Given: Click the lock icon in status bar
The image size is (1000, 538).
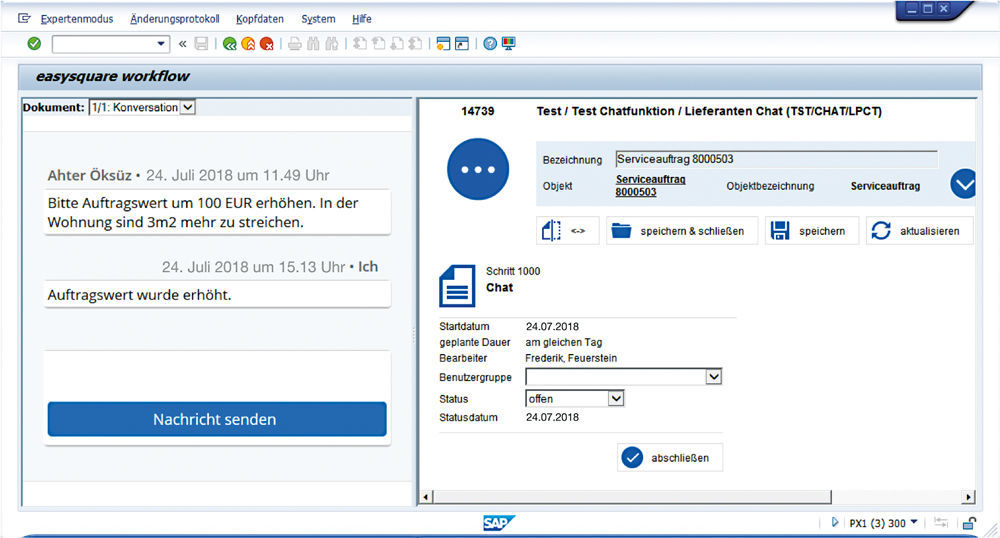Looking at the screenshot, I should coord(969,523).
